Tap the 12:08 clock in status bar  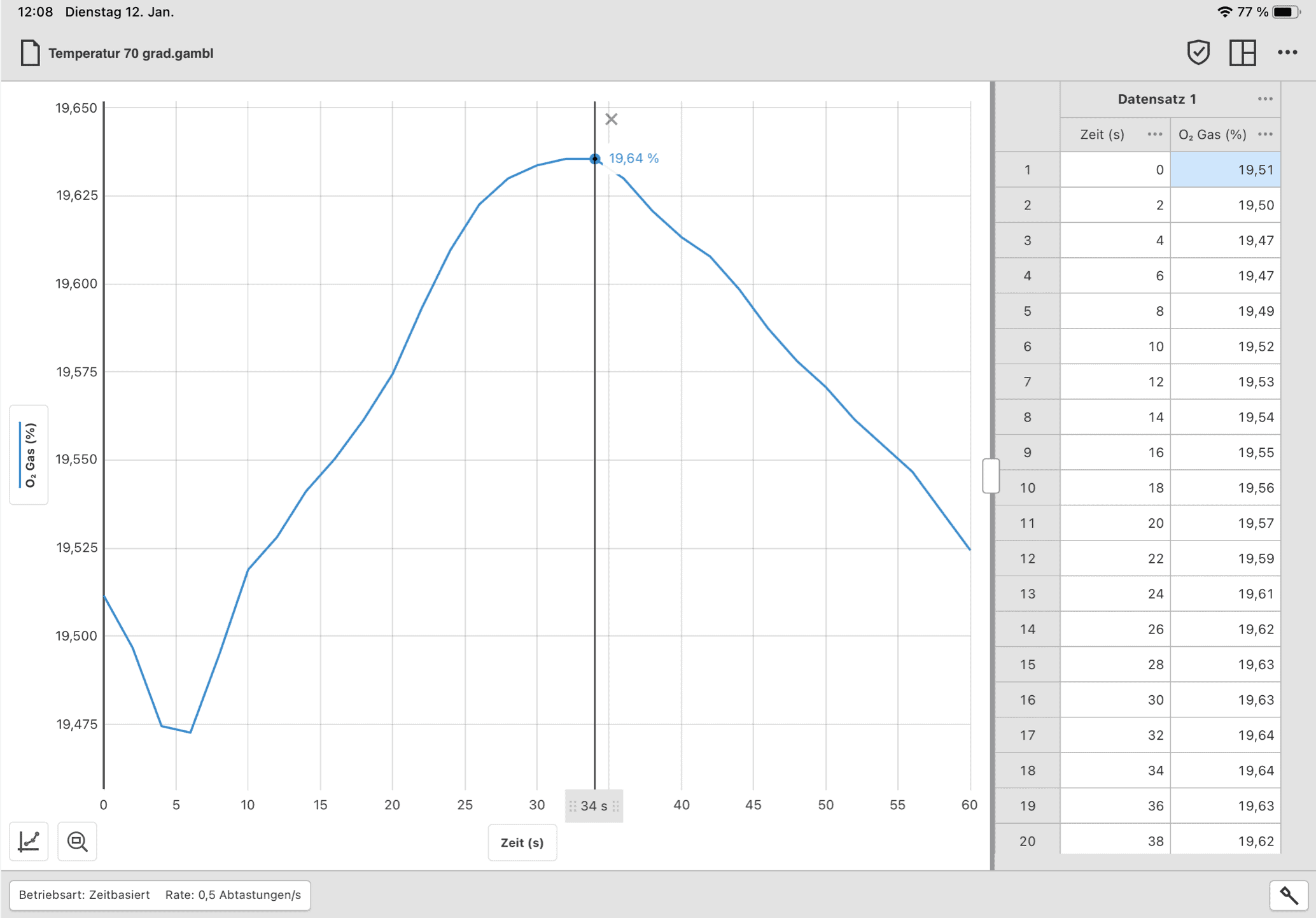35,12
